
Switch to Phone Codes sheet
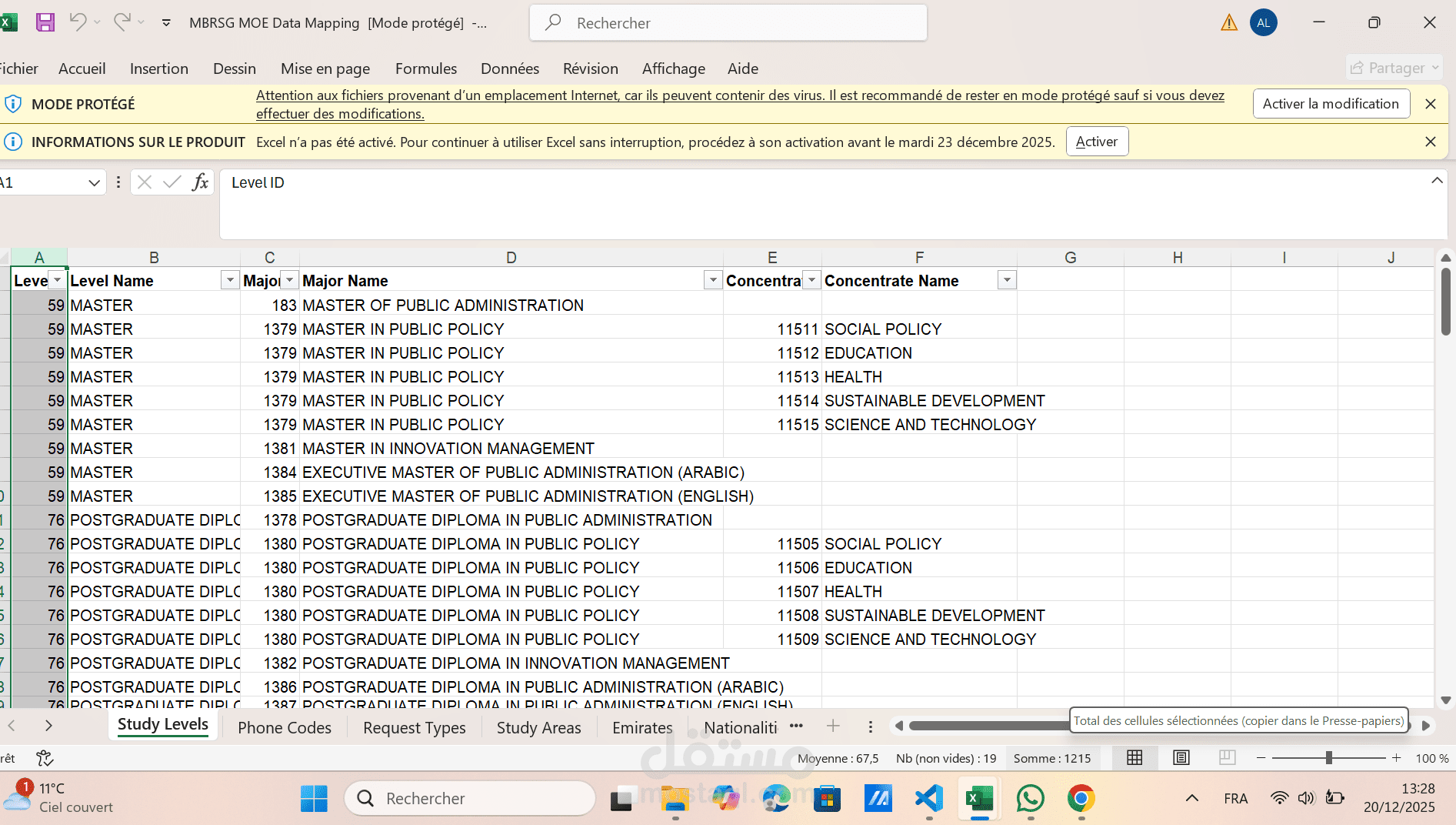tap(285, 727)
